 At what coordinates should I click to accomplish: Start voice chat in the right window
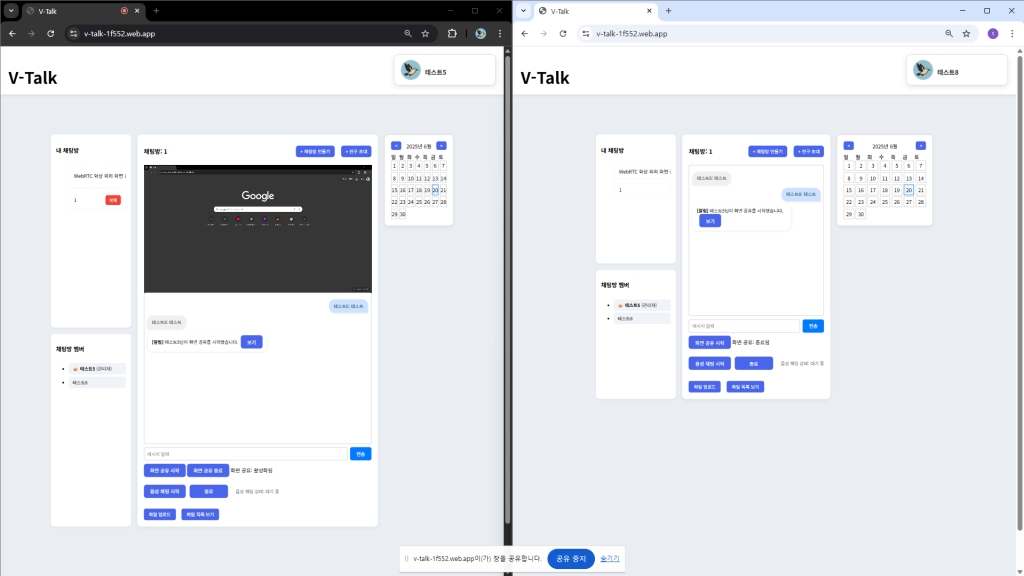(x=709, y=364)
